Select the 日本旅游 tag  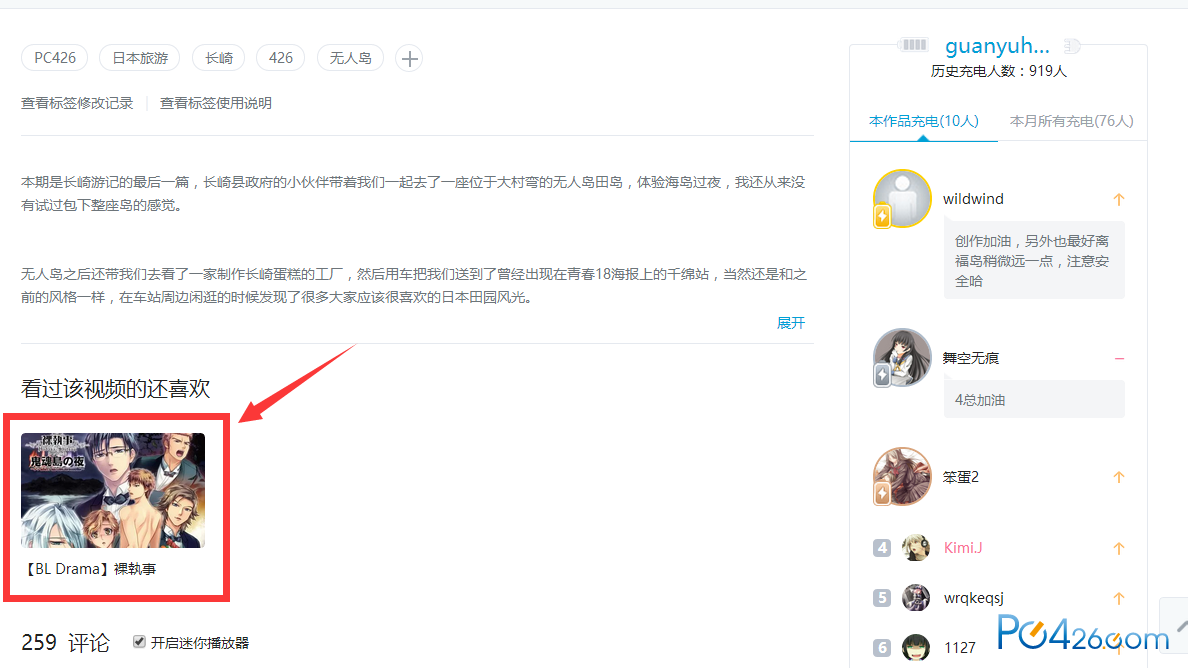point(140,58)
